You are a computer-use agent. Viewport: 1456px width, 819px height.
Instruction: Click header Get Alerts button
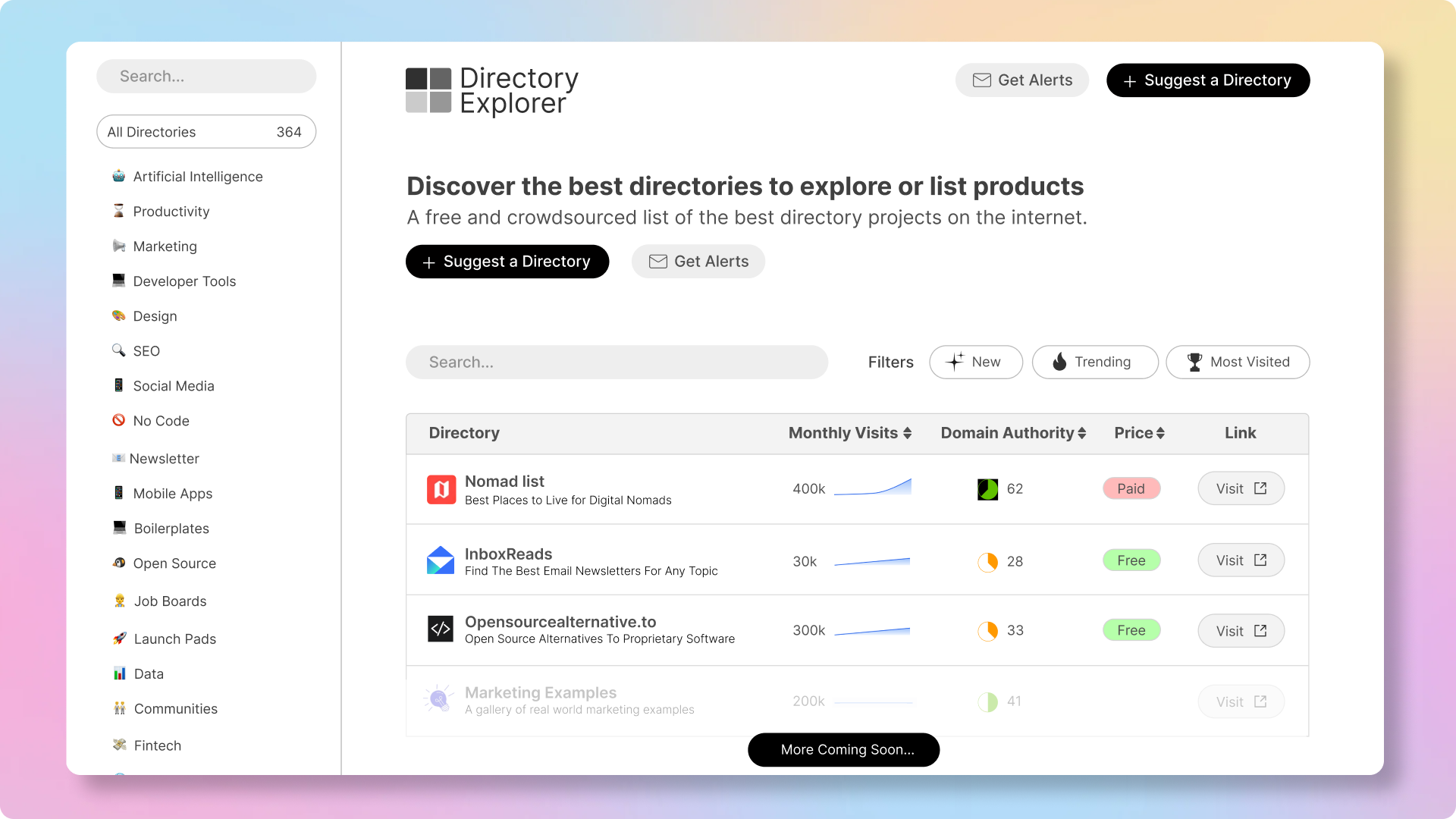(1022, 80)
